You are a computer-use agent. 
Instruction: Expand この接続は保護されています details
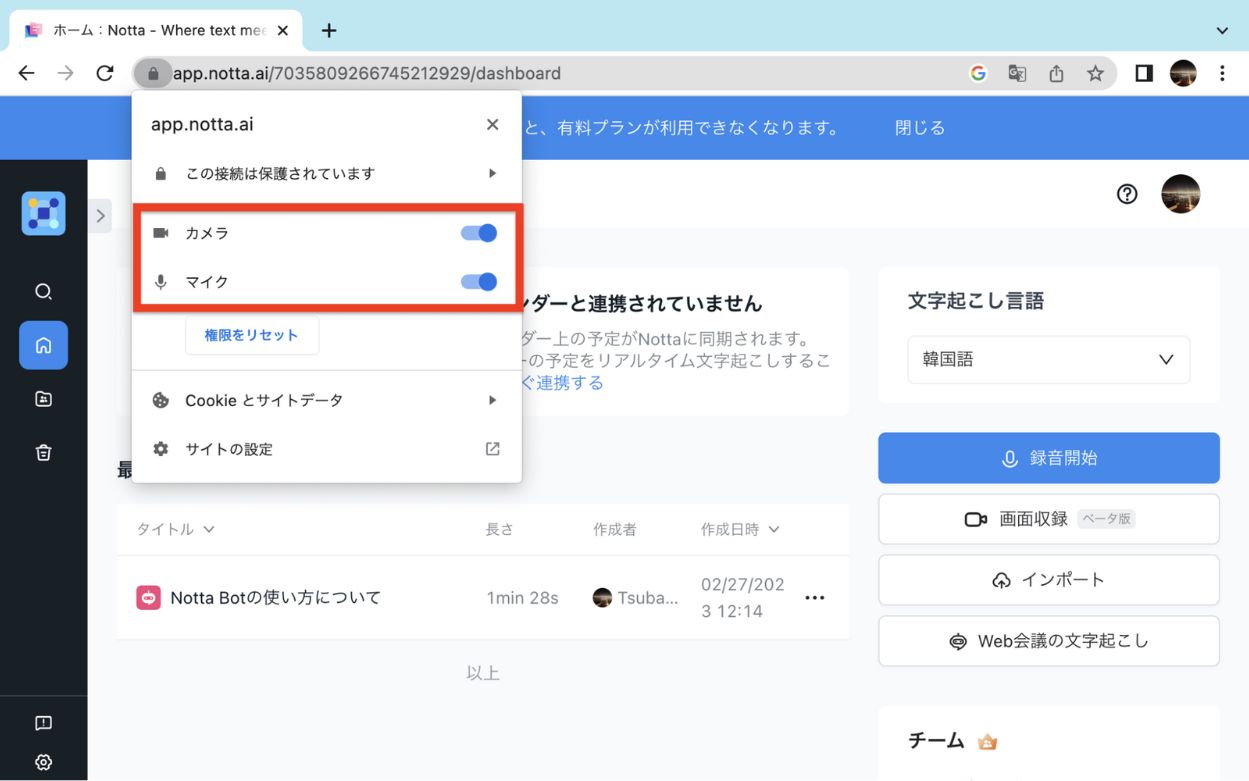[x=326, y=174]
